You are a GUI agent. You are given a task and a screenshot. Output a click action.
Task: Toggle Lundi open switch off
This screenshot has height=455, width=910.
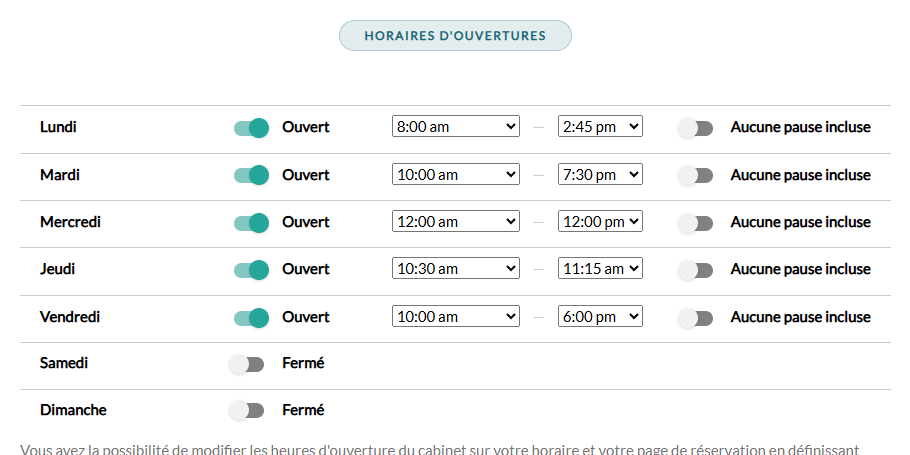(x=251, y=128)
